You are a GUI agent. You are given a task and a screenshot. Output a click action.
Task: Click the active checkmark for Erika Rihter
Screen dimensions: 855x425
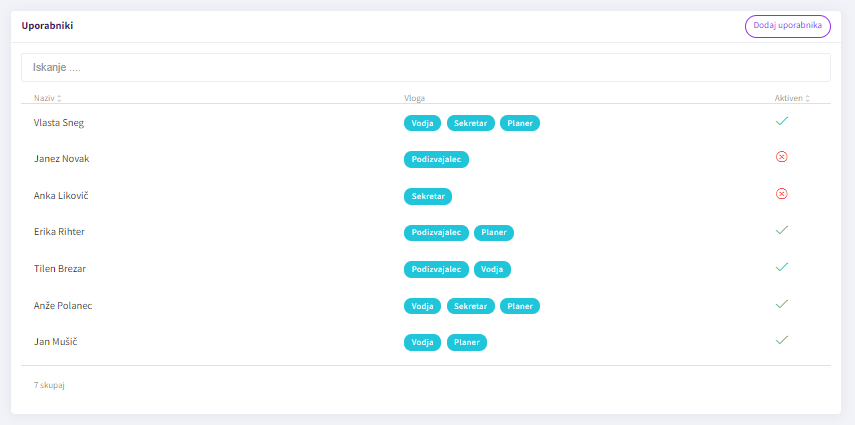(781, 230)
